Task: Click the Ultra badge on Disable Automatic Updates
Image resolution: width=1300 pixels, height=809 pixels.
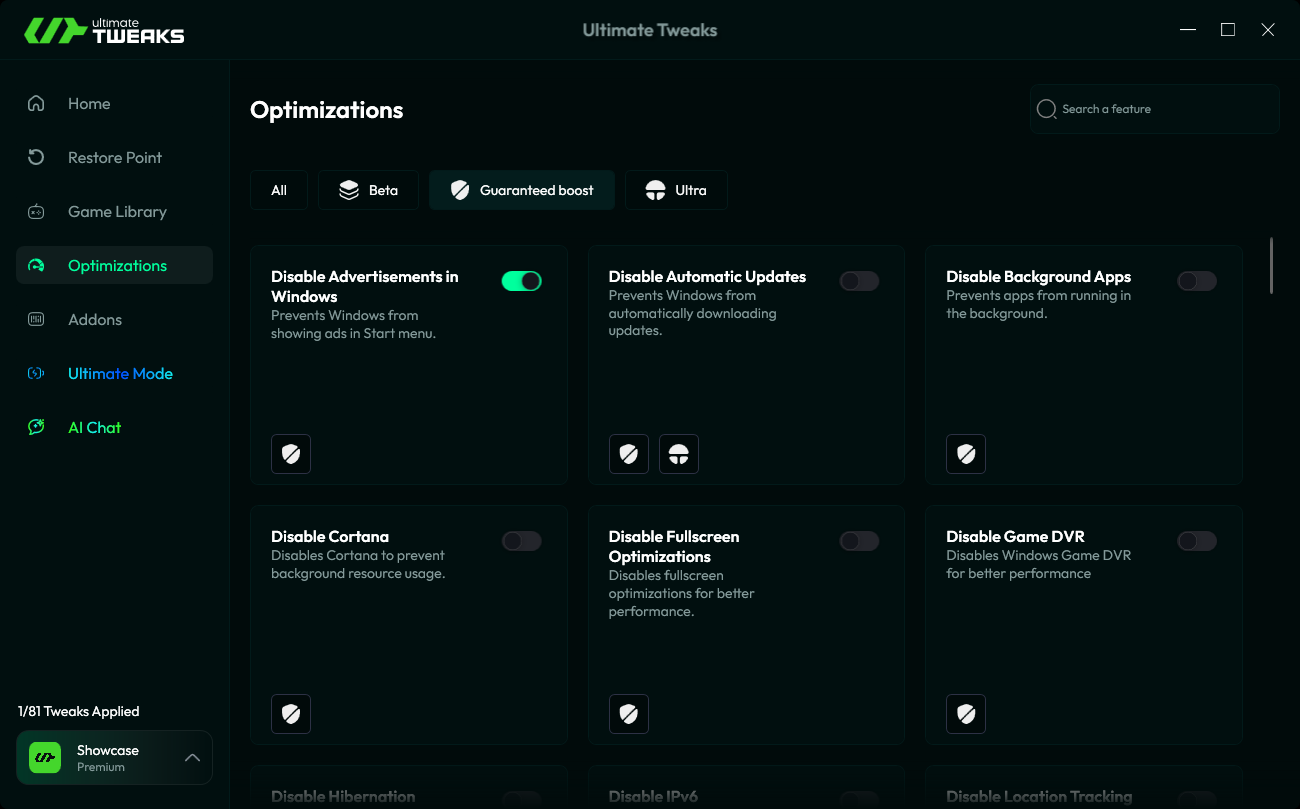Action: (x=679, y=454)
